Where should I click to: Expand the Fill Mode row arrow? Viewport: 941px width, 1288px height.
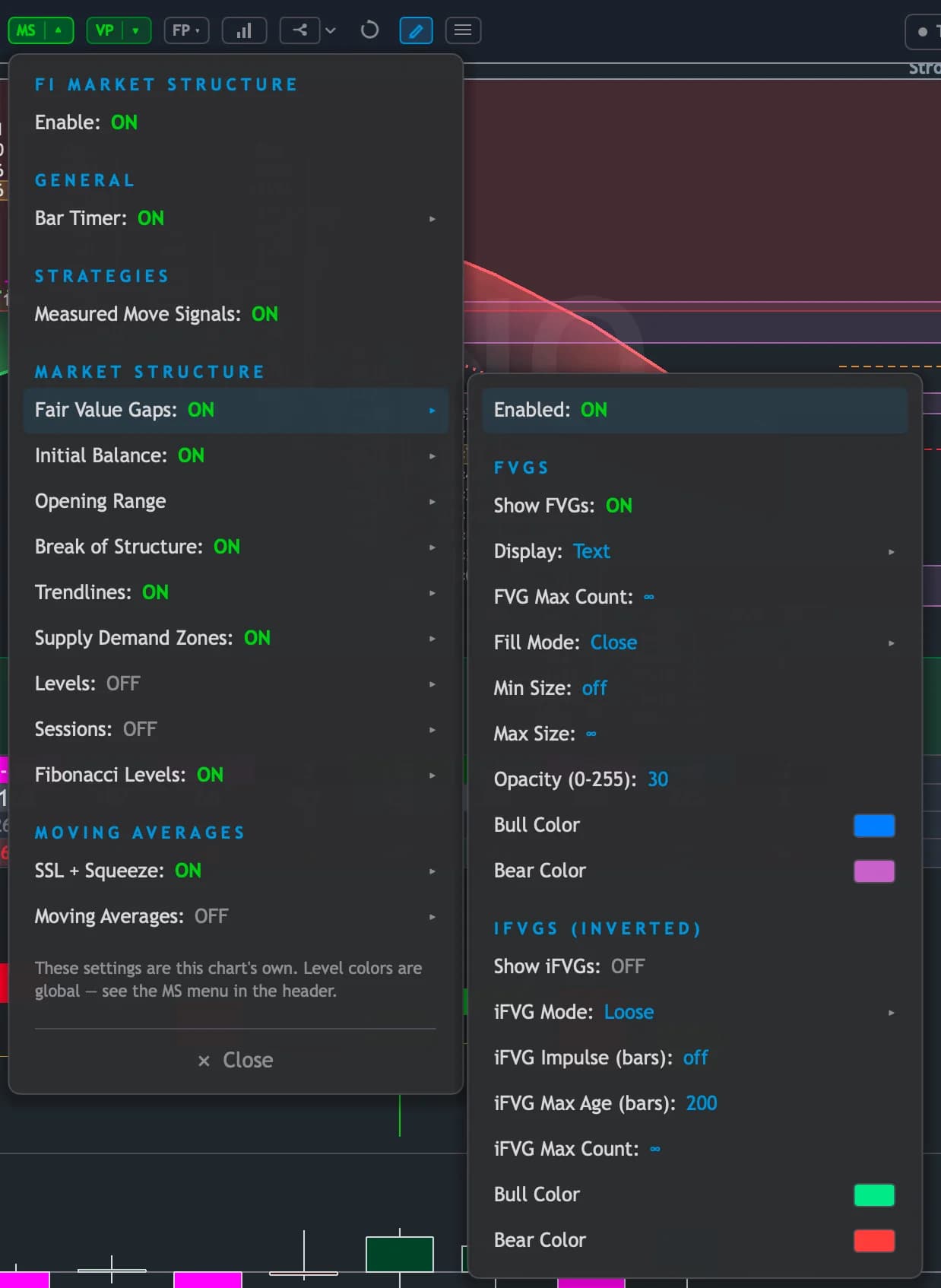pos(892,642)
